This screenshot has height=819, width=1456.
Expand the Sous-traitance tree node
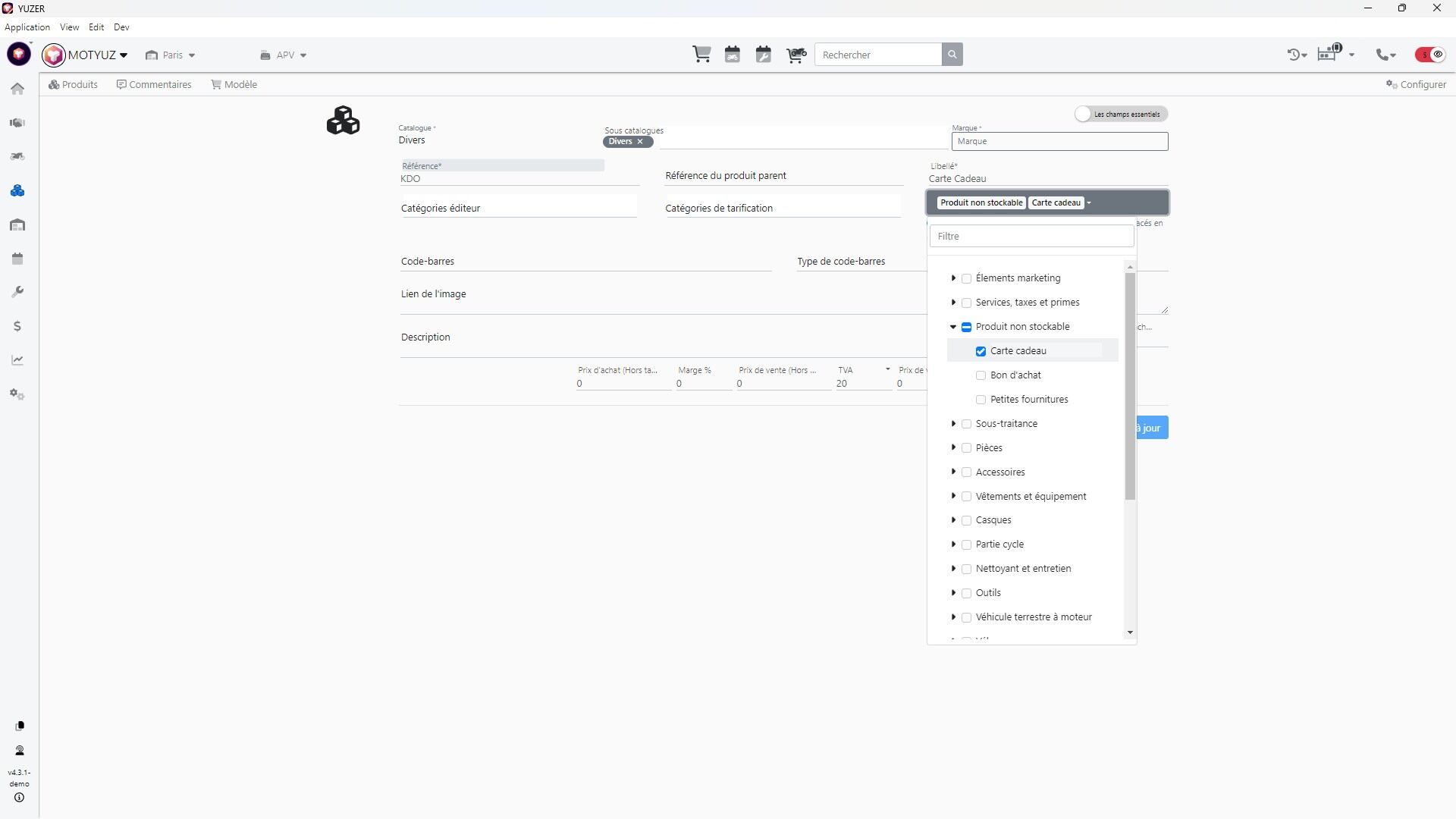pyautogui.click(x=953, y=424)
